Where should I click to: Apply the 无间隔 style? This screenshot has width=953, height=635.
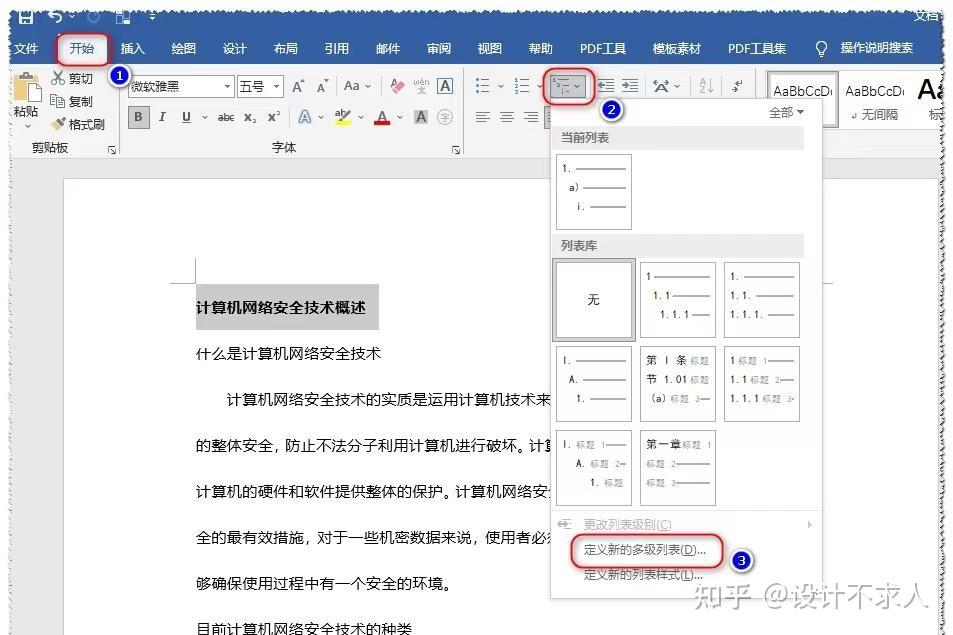tap(875, 99)
